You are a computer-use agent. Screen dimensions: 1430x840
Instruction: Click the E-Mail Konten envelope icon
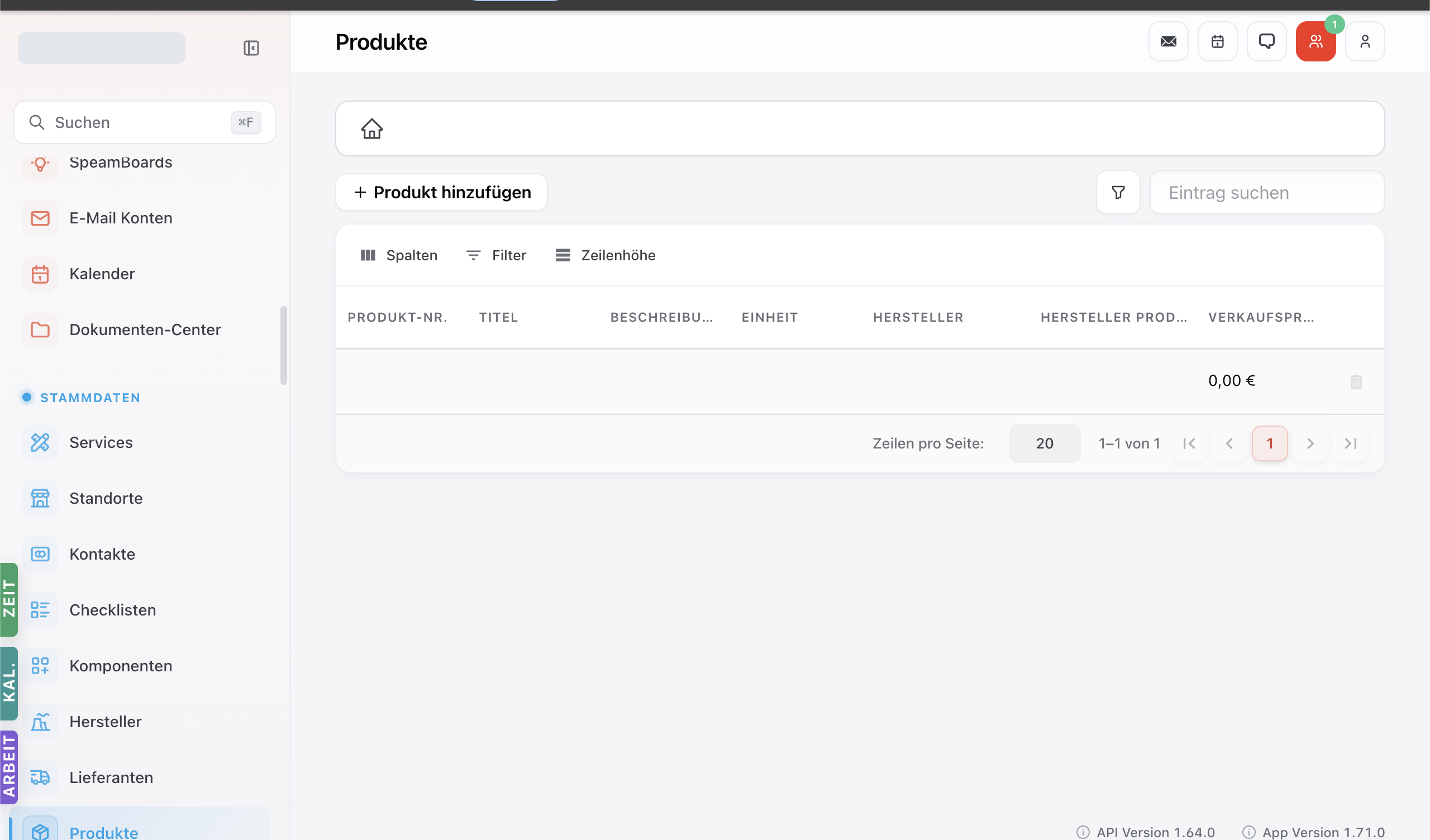click(40, 218)
